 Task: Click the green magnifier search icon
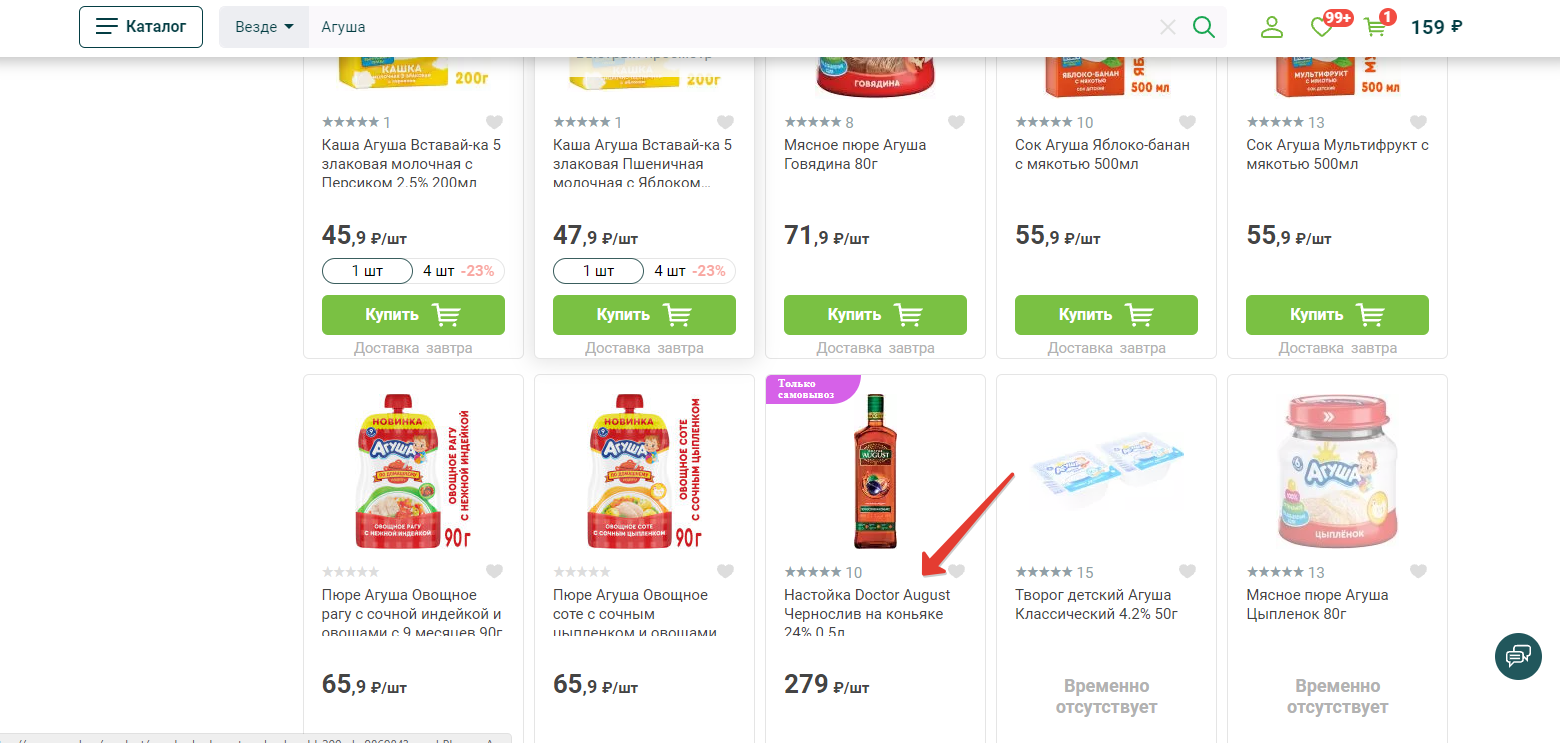tap(1204, 27)
